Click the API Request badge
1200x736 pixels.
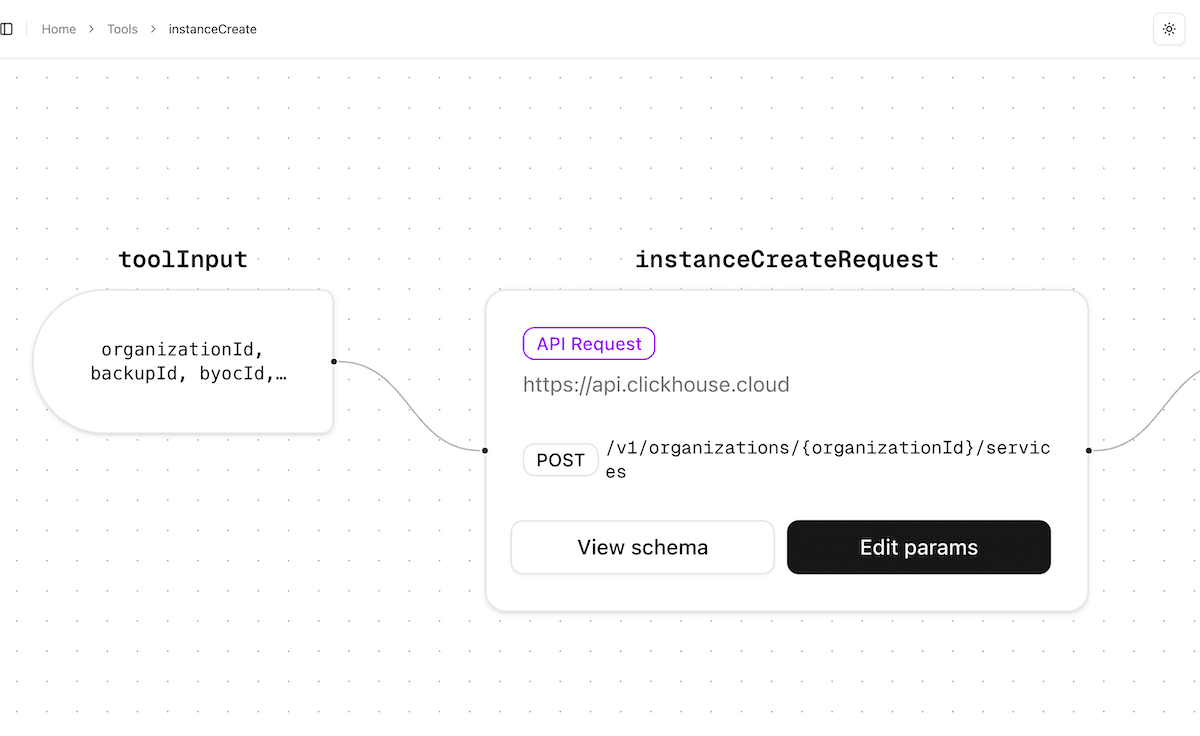(588, 344)
